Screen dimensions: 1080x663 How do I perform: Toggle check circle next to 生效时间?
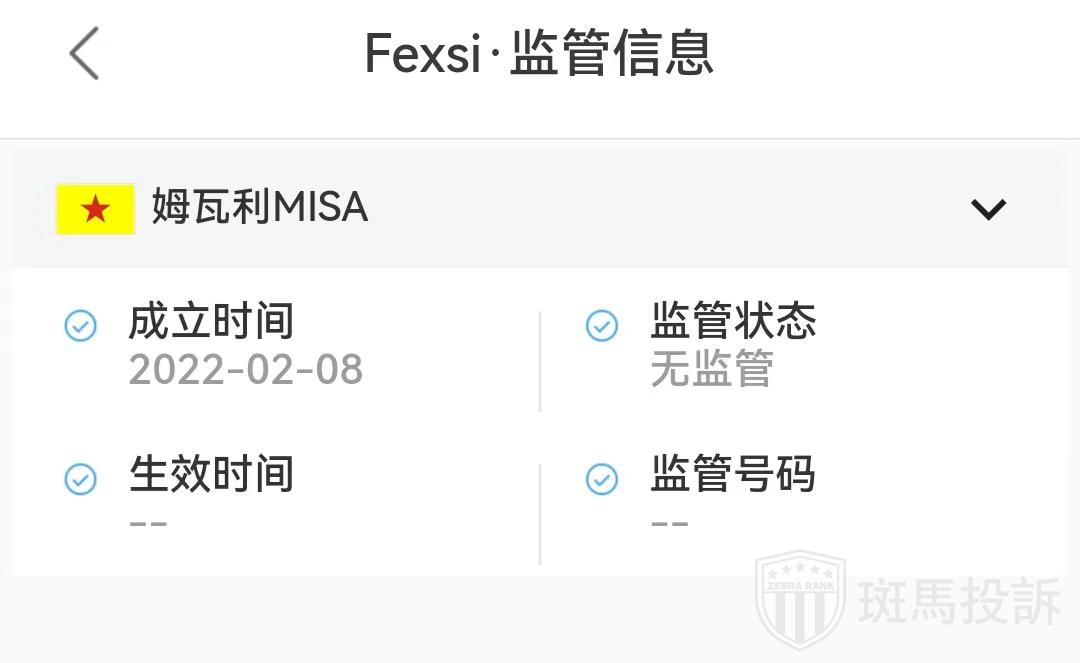[80, 479]
